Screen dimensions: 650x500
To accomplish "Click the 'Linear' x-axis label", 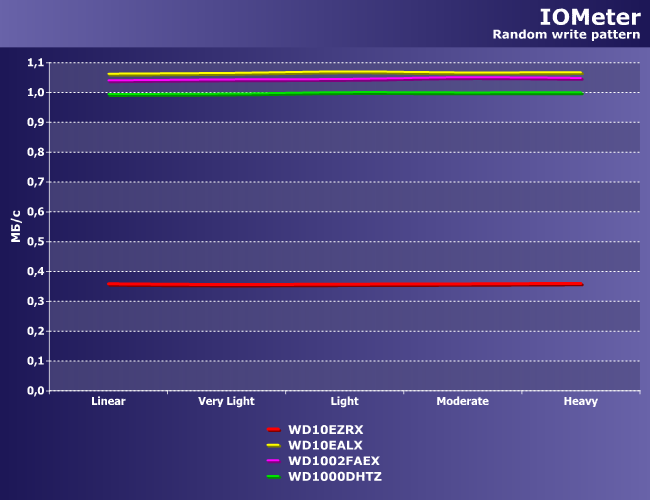I will tap(108, 401).
